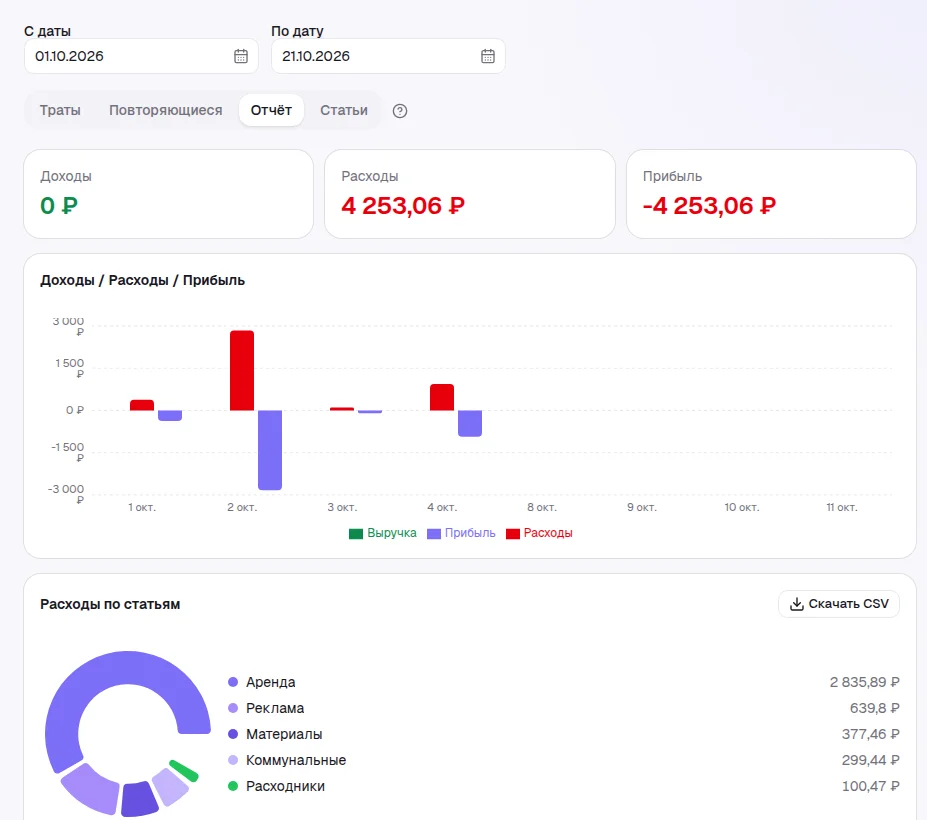
Task: Click the Прибыль total -4 253,06 ₽
Action: [x=709, y=206]
